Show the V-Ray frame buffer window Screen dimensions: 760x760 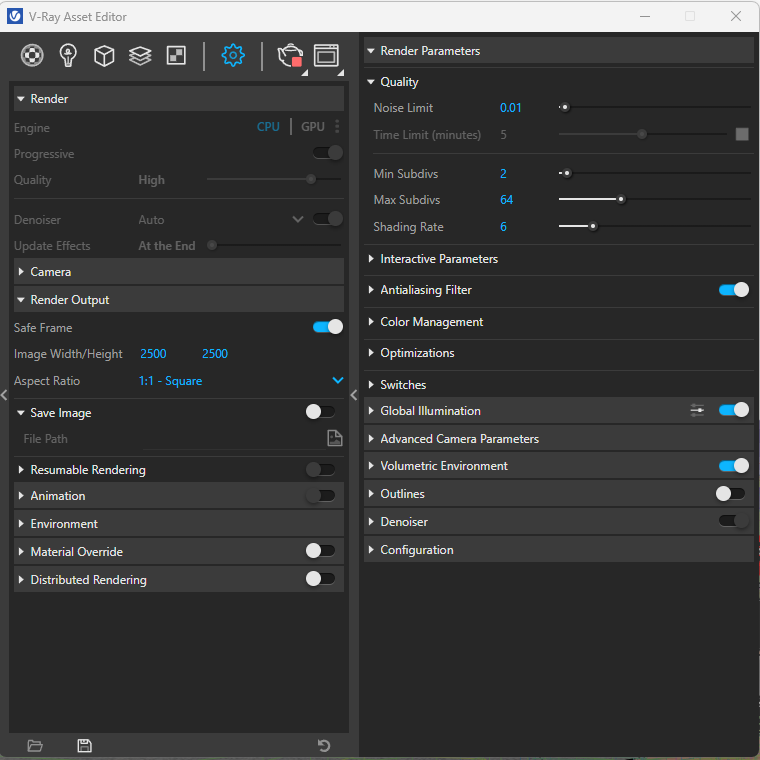point(326,55)
